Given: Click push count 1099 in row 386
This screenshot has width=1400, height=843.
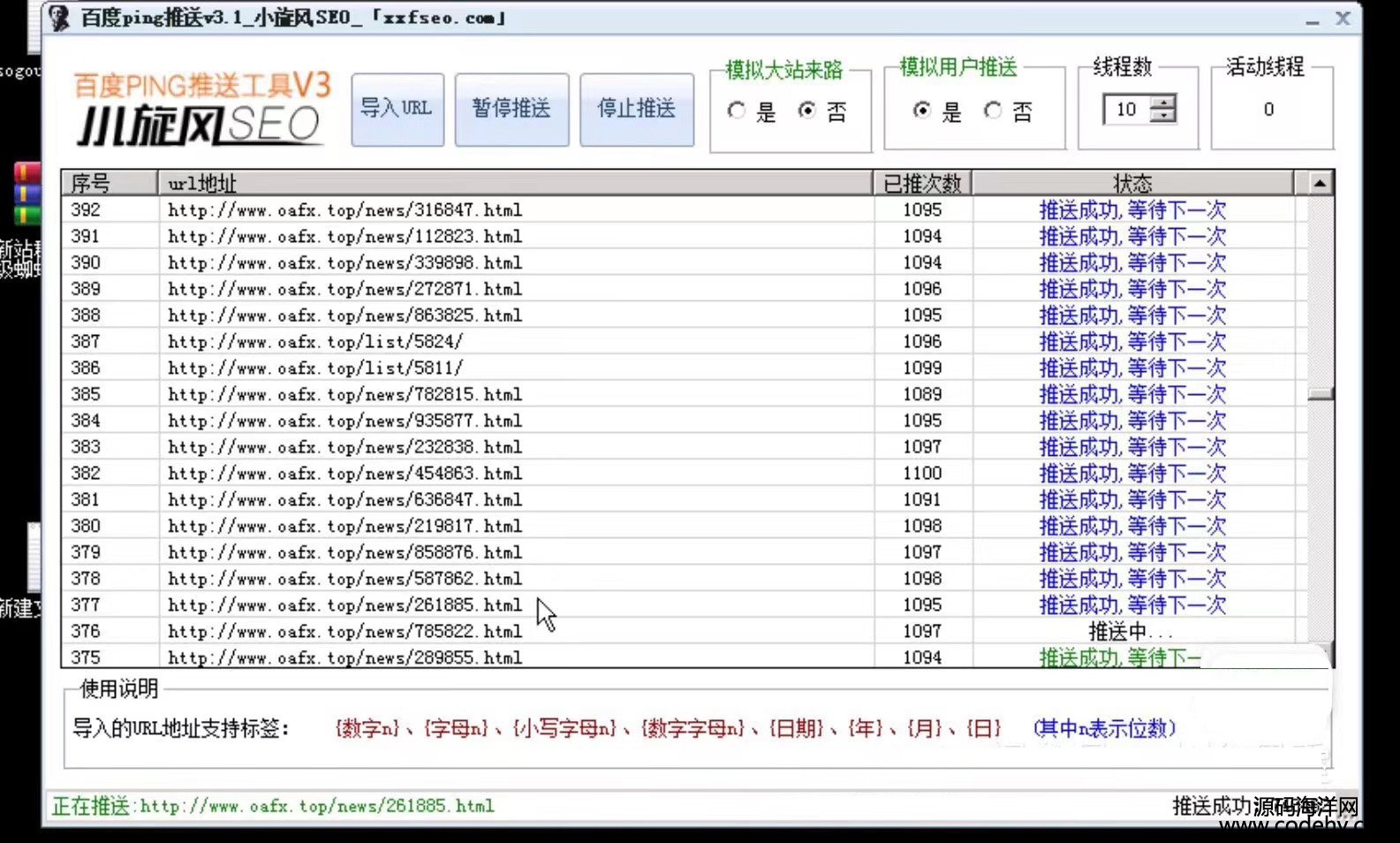Looking at the screenshot, I should [x=922, y=368].
